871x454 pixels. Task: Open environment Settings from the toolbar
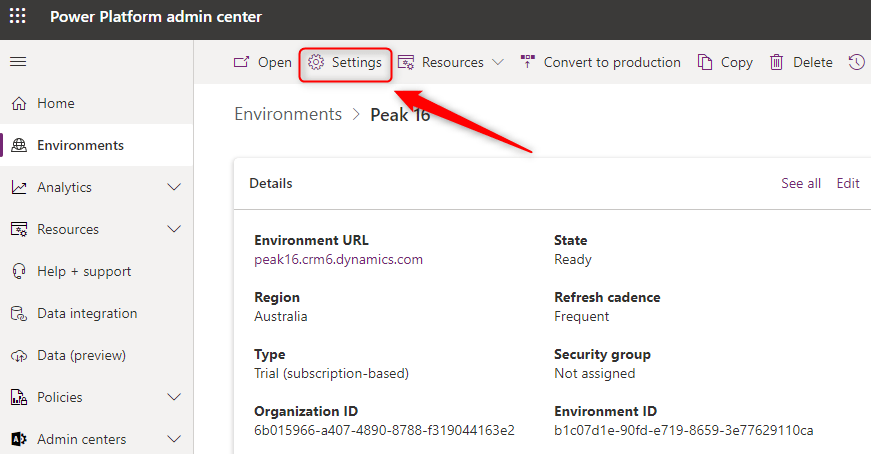(x=345, y=62)
